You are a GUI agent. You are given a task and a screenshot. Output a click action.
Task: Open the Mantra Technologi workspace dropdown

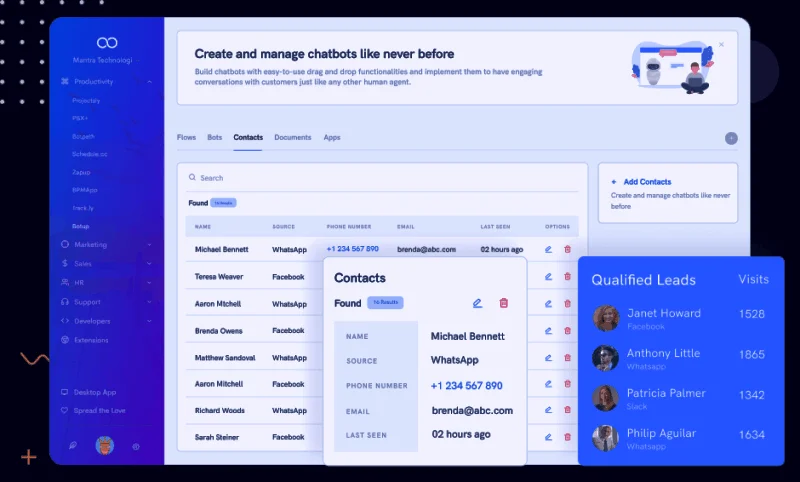[106, 60]
